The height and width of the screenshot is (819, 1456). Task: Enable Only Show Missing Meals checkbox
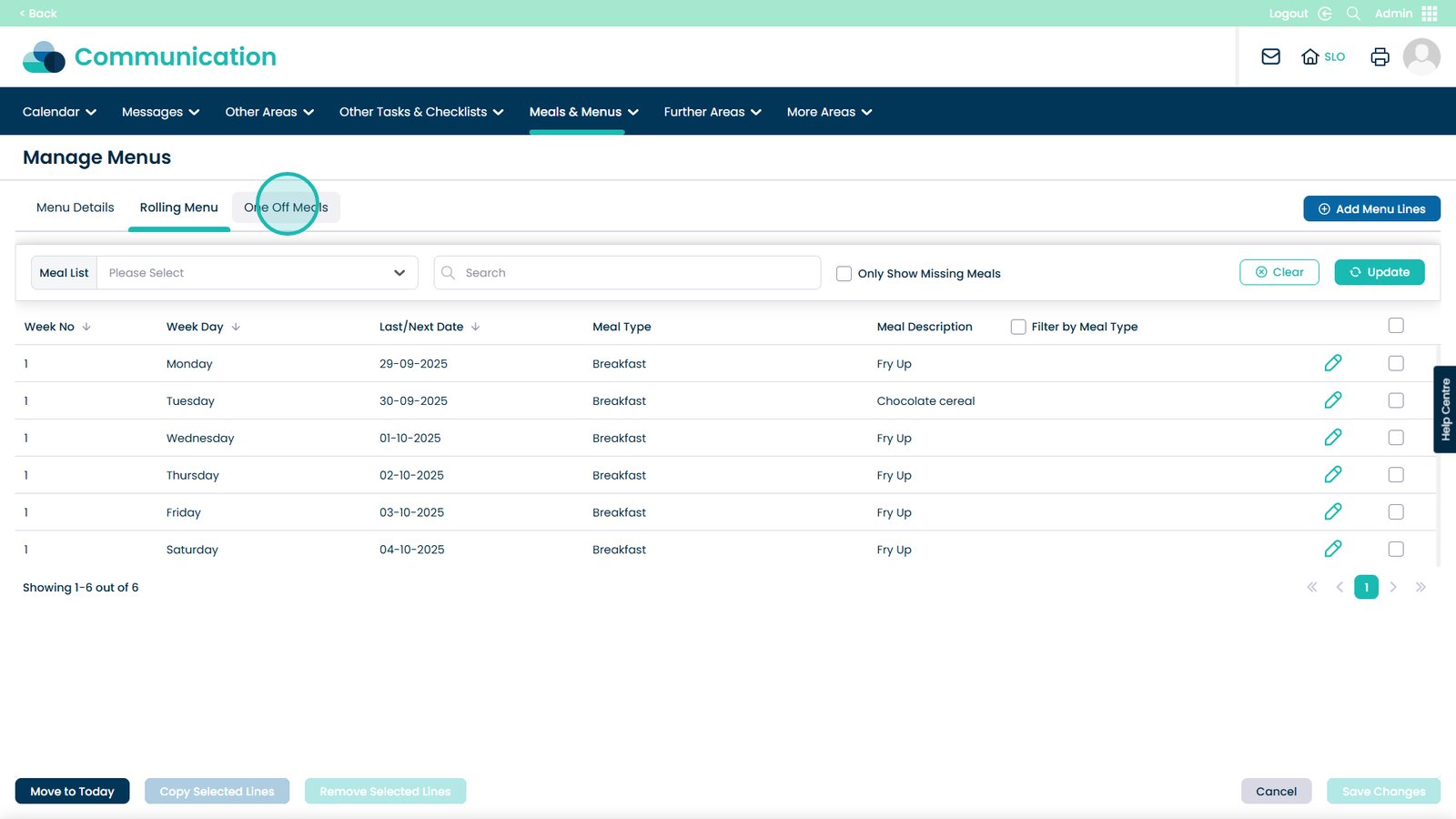click(x=844, y=274)
